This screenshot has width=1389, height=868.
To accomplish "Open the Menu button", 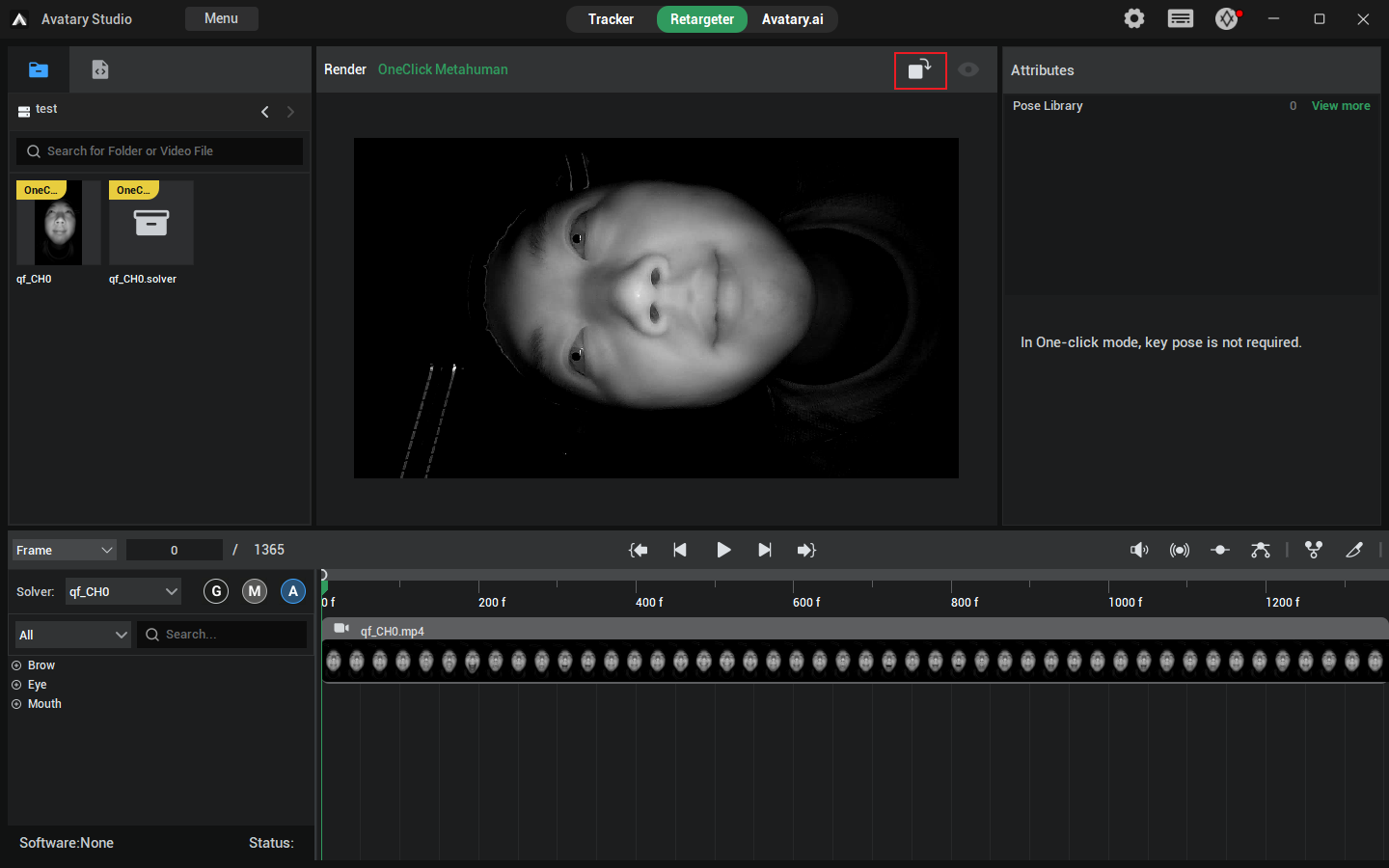I will 221,18.
